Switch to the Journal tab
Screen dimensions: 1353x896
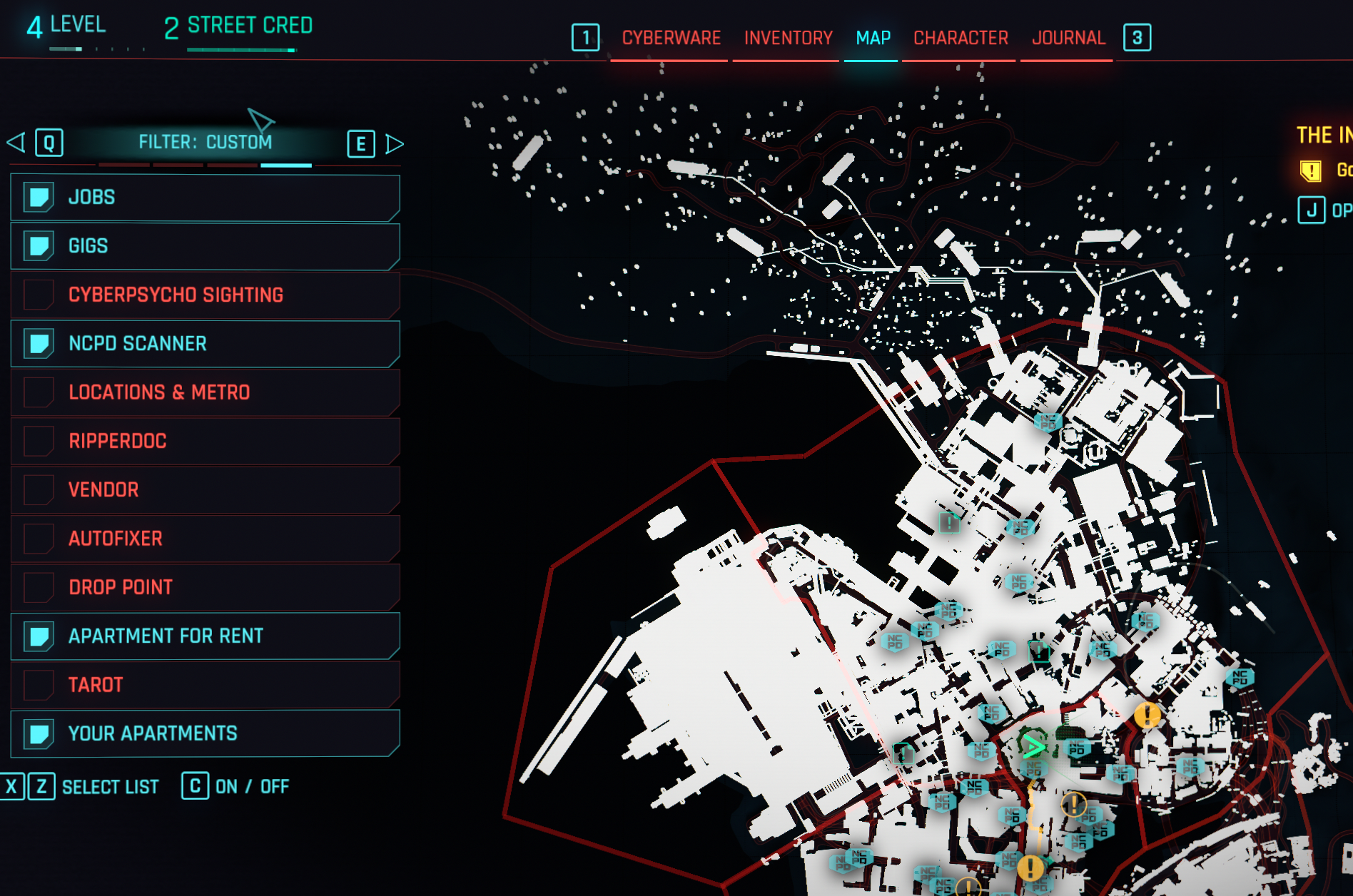pos(1068,38)
